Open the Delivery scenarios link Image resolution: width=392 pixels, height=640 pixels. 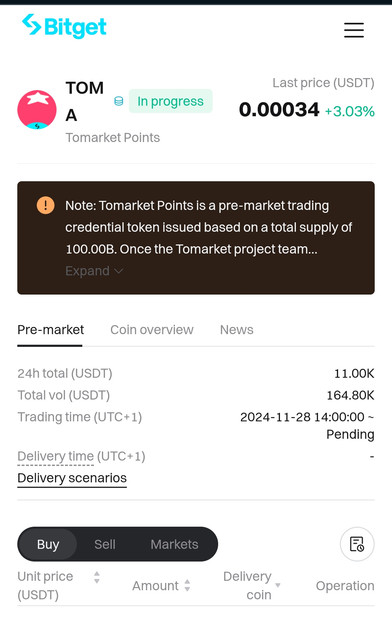coord(72,478)
